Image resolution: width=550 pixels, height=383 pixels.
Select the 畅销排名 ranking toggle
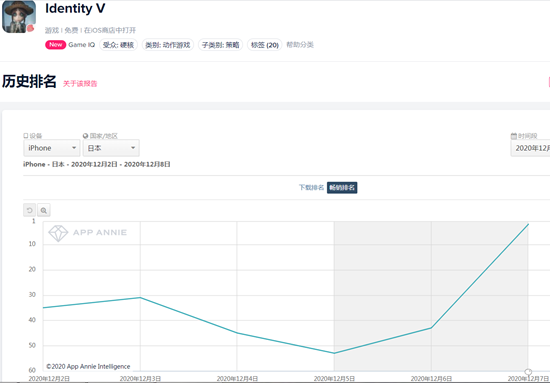(x=342, y=188)
